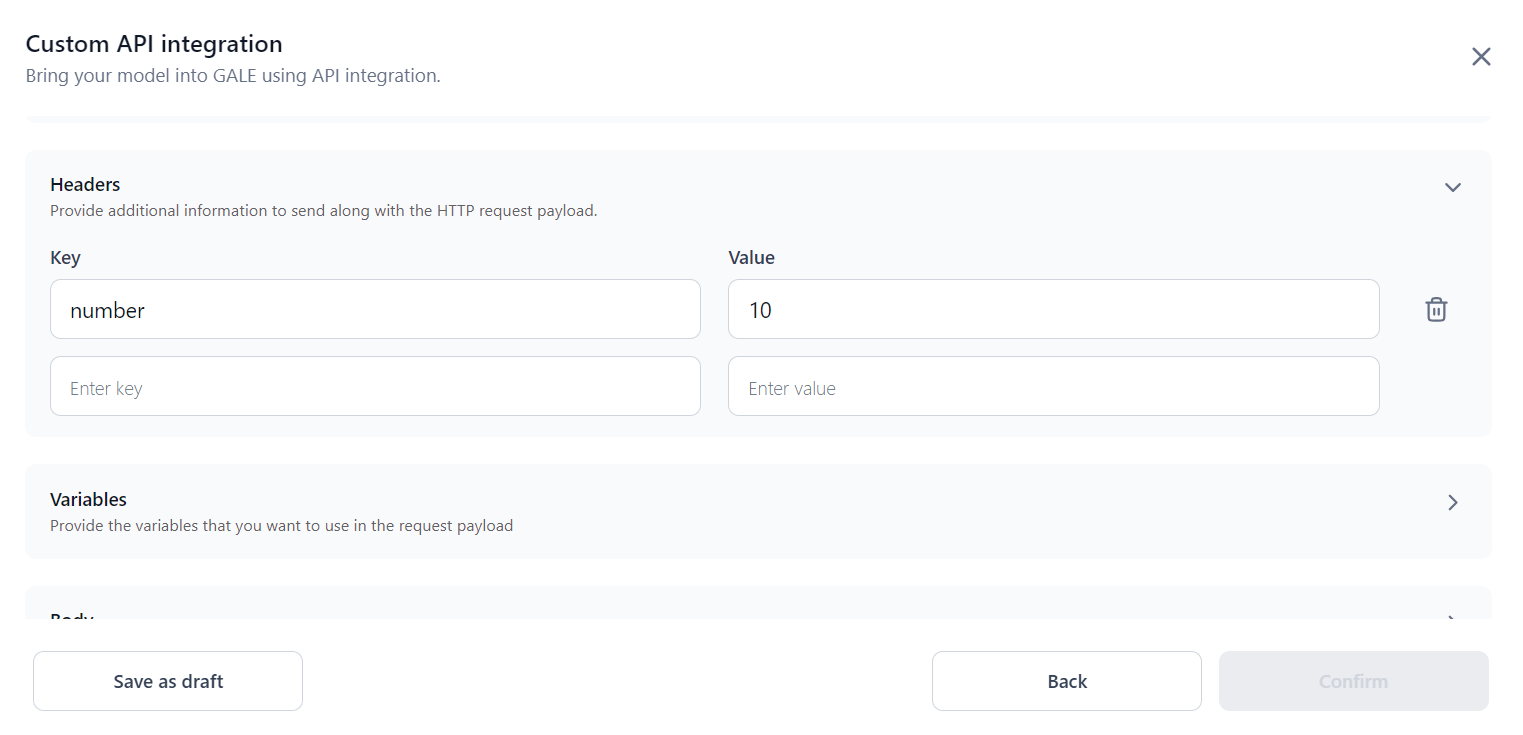
Task: Focus the empty 'Enter key' field
Action: pyautogui.click(x=375, y=387)
